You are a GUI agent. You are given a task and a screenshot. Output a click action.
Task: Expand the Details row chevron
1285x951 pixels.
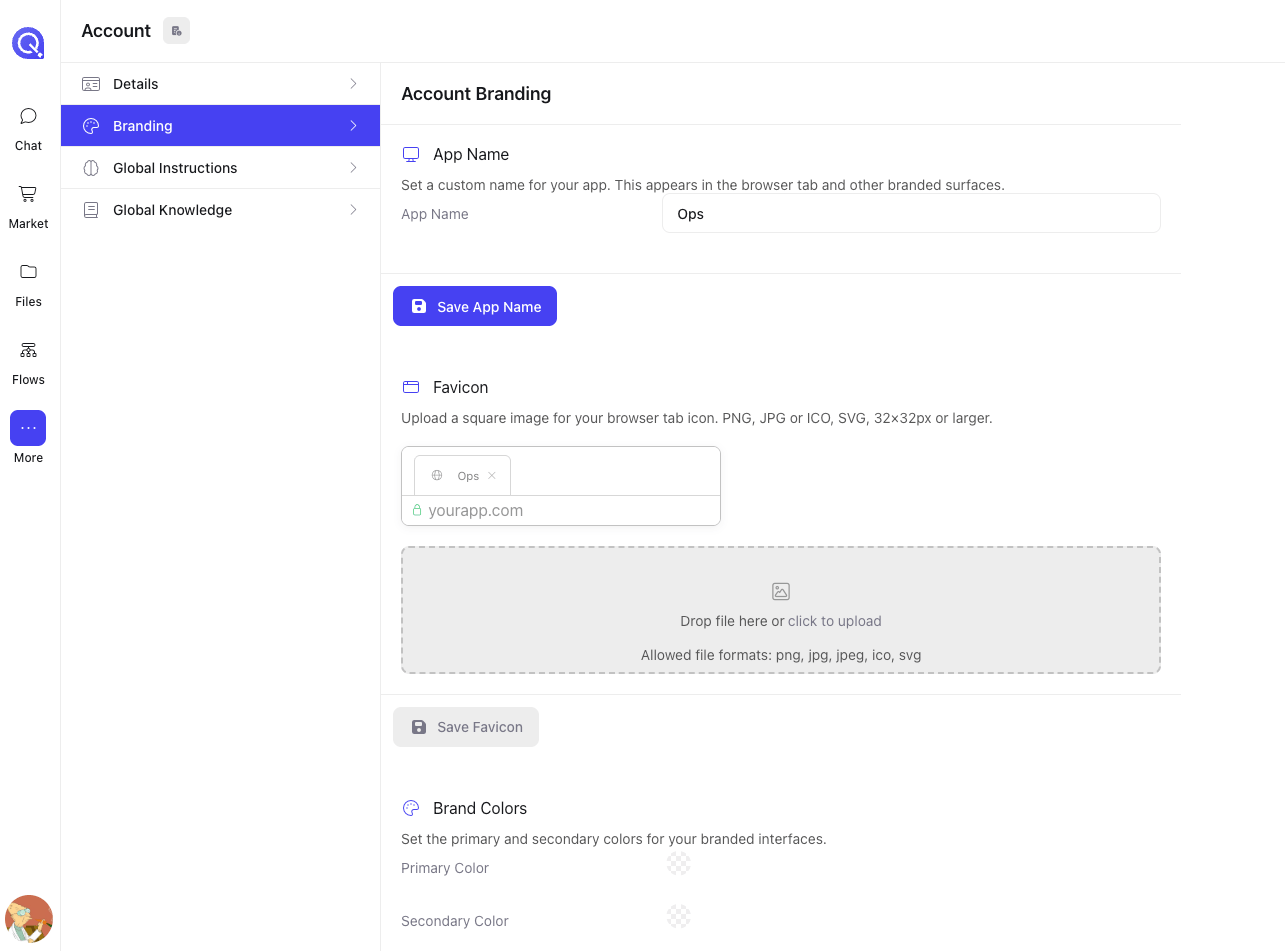[x=353, y=84]
